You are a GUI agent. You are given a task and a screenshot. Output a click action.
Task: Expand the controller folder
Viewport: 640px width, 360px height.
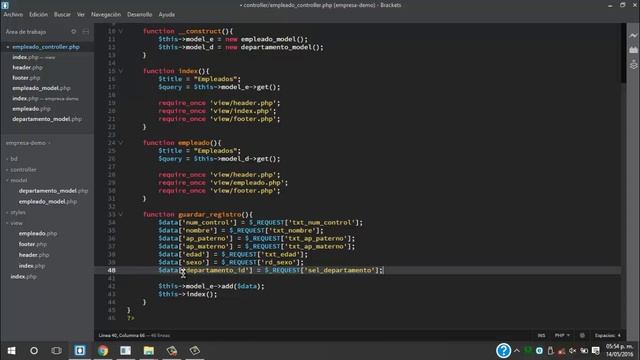(x=23, y=169)
